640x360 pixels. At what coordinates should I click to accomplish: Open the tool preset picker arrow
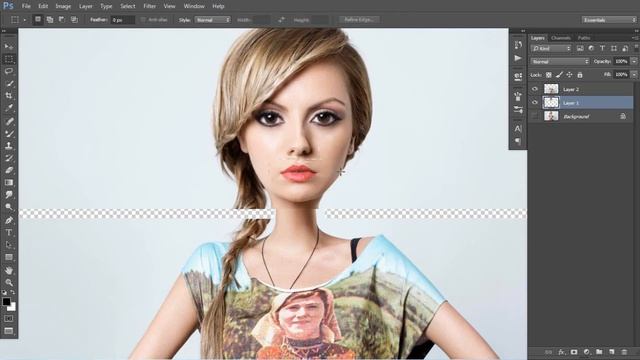pyautogui.click(x=24, y=20)
